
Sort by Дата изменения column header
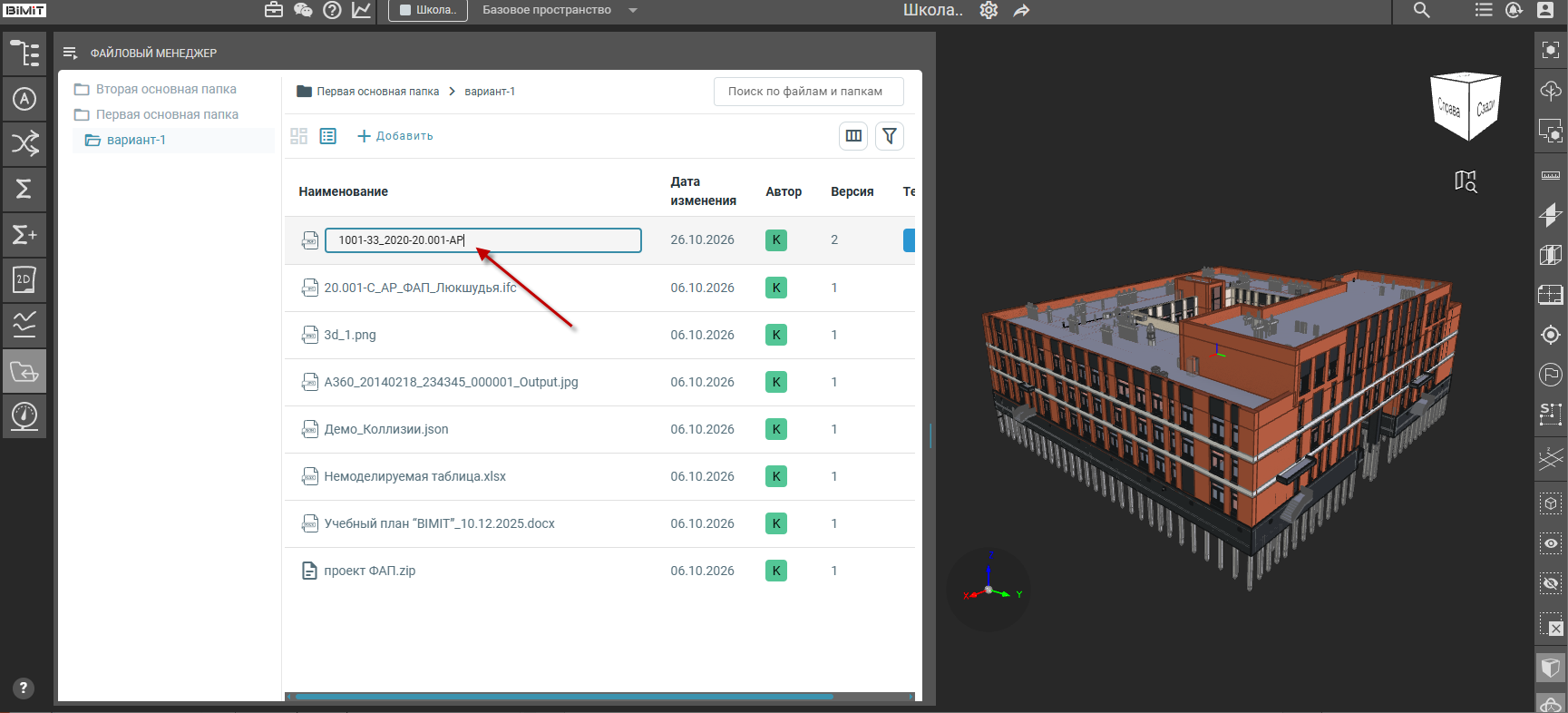pyautogui.click(x=703, y=191)
